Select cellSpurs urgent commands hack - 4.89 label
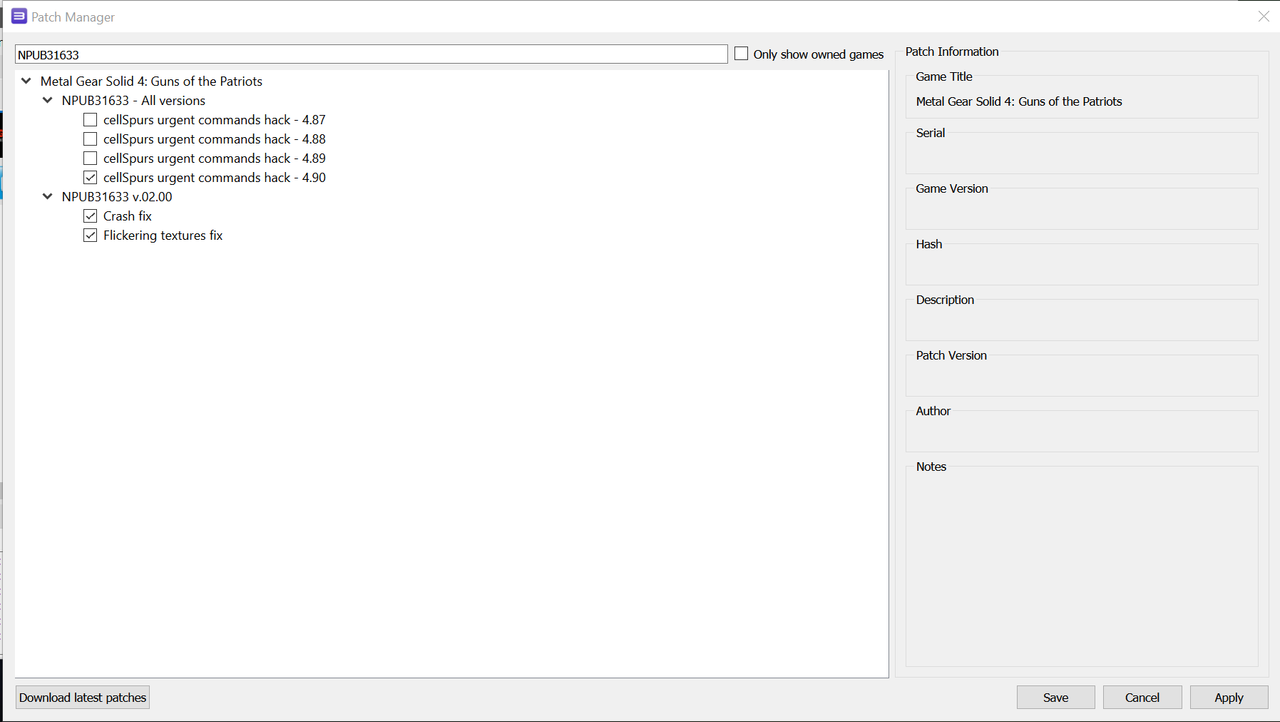 (214, 158)
